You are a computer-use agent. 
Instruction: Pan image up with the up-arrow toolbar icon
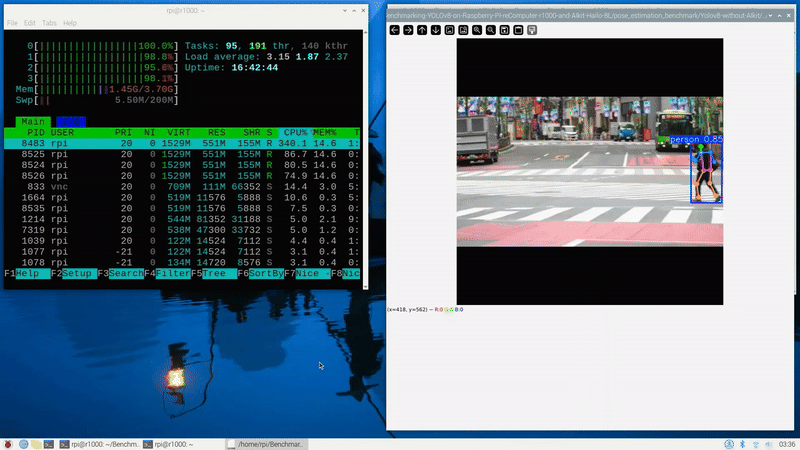coord(422,30)
